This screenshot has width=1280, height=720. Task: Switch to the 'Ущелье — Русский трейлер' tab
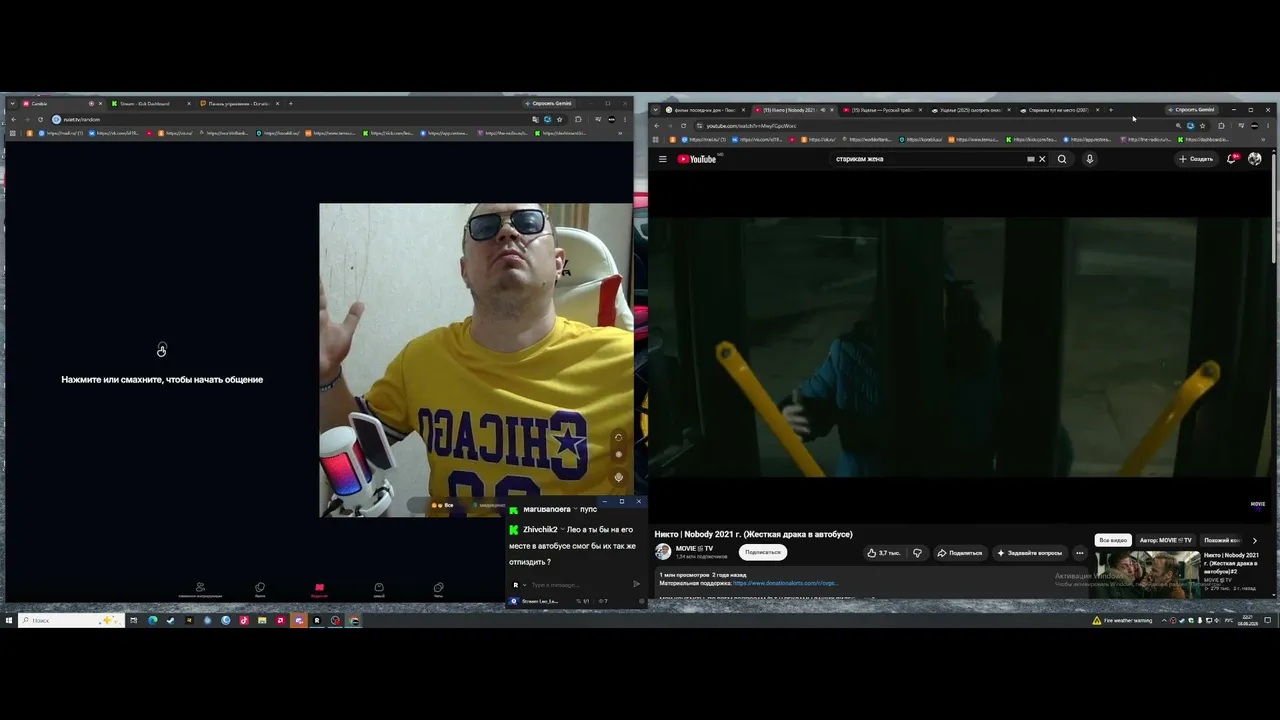880,110
